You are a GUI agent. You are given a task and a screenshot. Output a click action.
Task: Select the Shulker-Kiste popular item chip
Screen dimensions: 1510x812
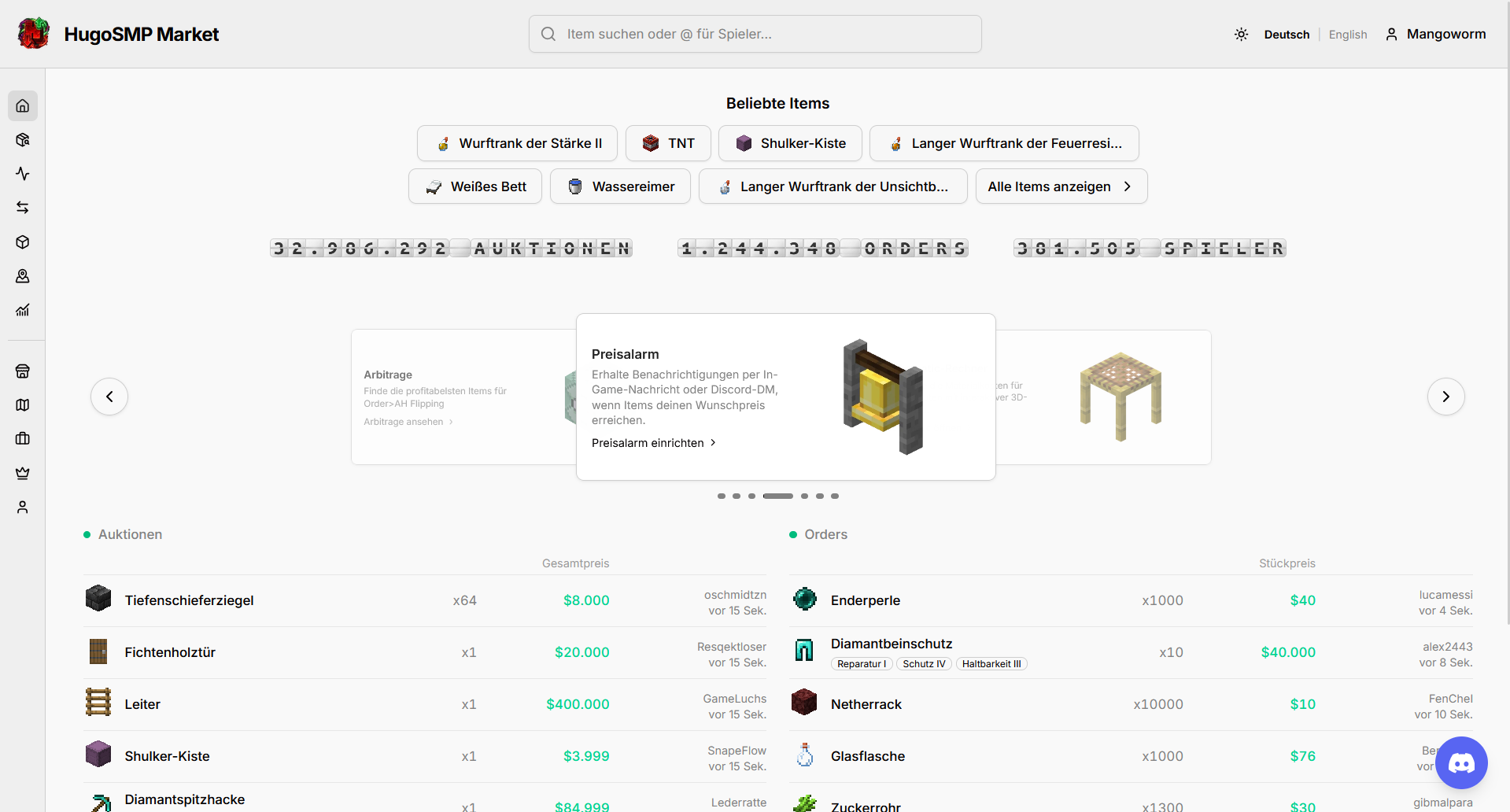click(x=790, y=143)
